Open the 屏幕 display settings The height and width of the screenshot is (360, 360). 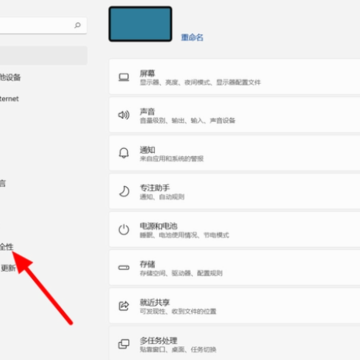tap(235, 77)
